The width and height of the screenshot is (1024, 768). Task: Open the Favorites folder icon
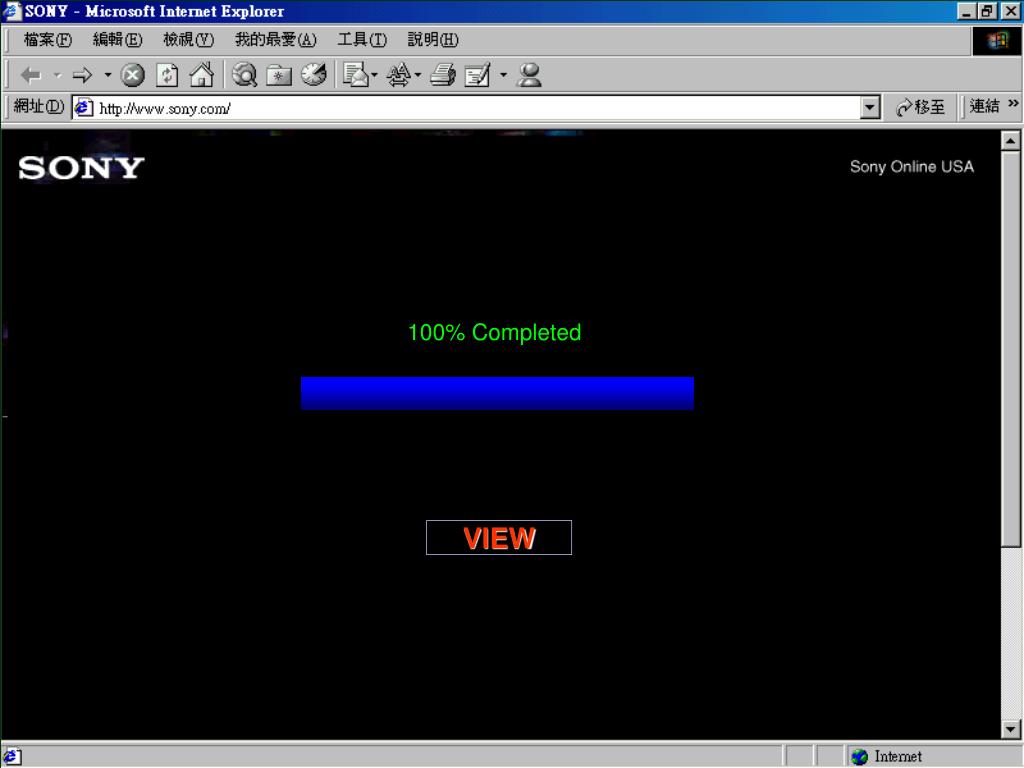(x=279, y=75)
